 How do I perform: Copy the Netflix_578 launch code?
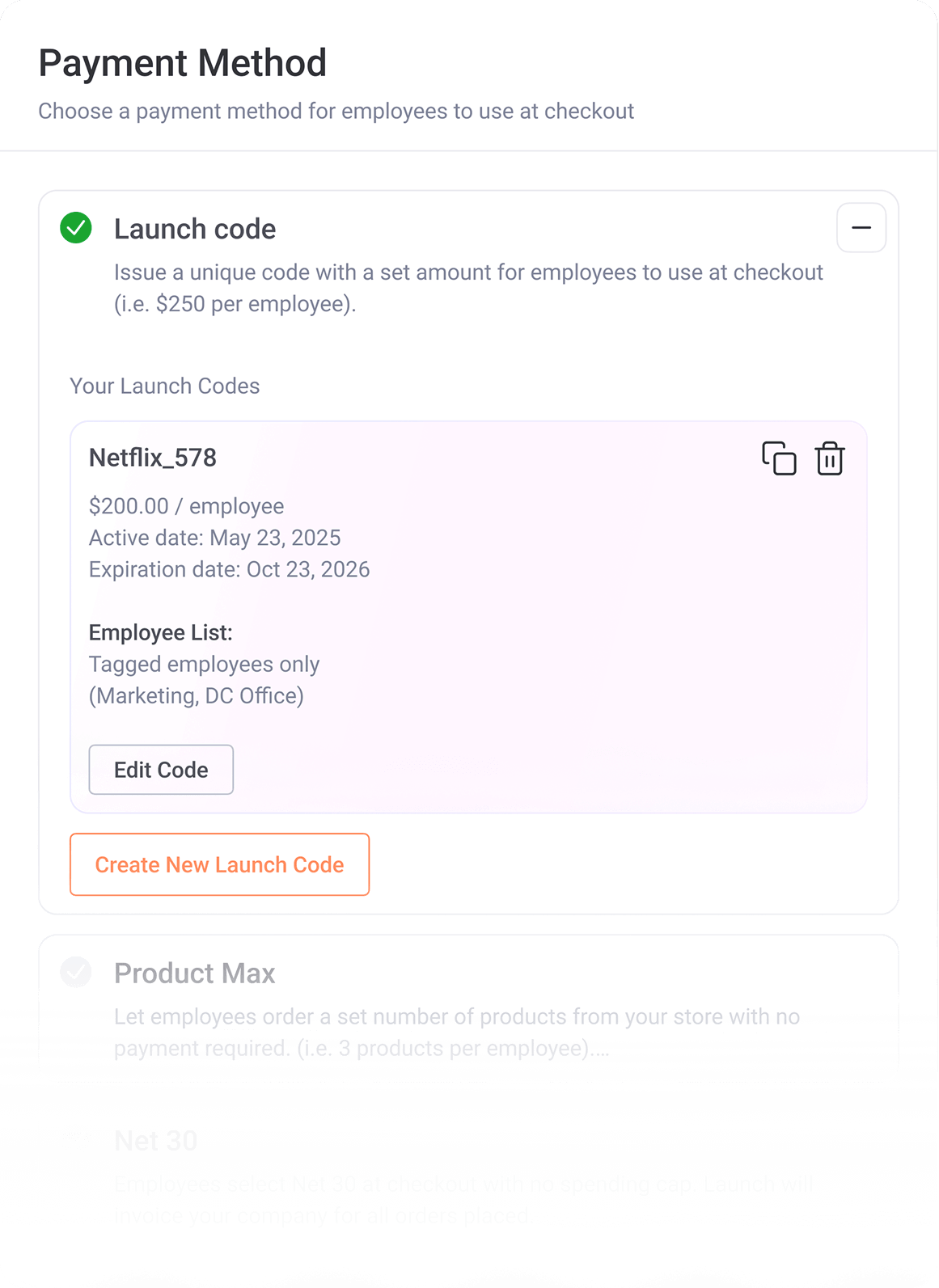pyautogui.click(x=779, y=458)
